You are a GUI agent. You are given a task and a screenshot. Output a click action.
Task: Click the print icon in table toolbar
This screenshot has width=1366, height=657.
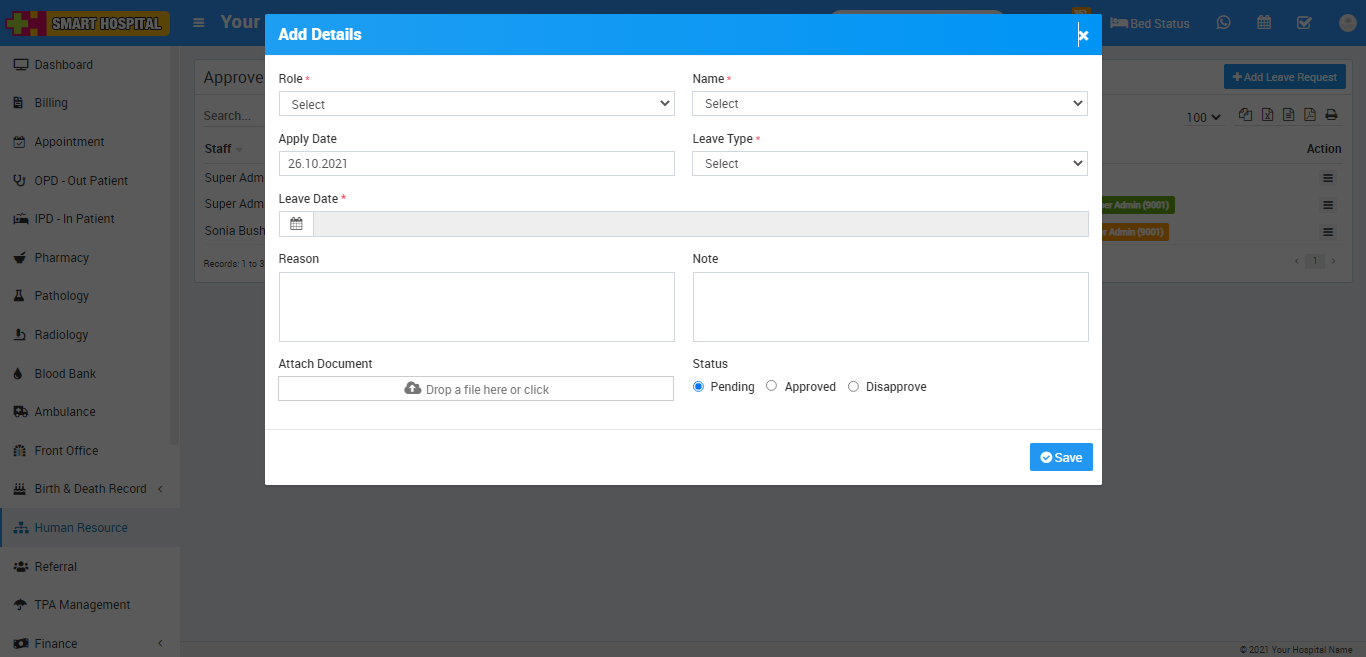(x=1331, y=115)
